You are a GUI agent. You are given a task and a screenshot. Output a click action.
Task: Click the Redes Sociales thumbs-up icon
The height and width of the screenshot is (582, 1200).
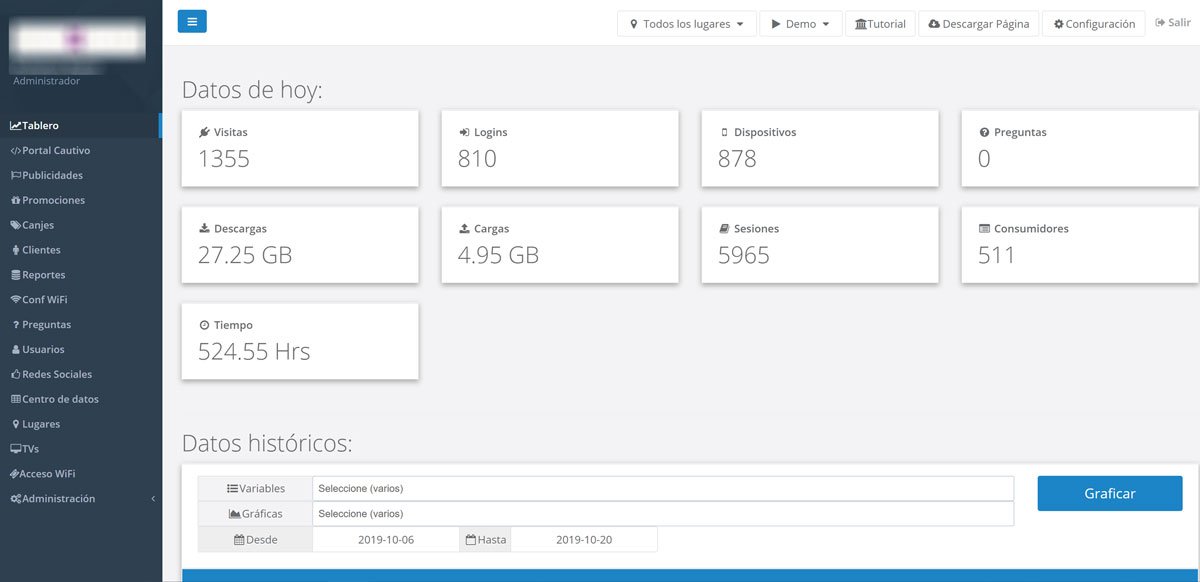pyautogui.click(x=15, y=375)
